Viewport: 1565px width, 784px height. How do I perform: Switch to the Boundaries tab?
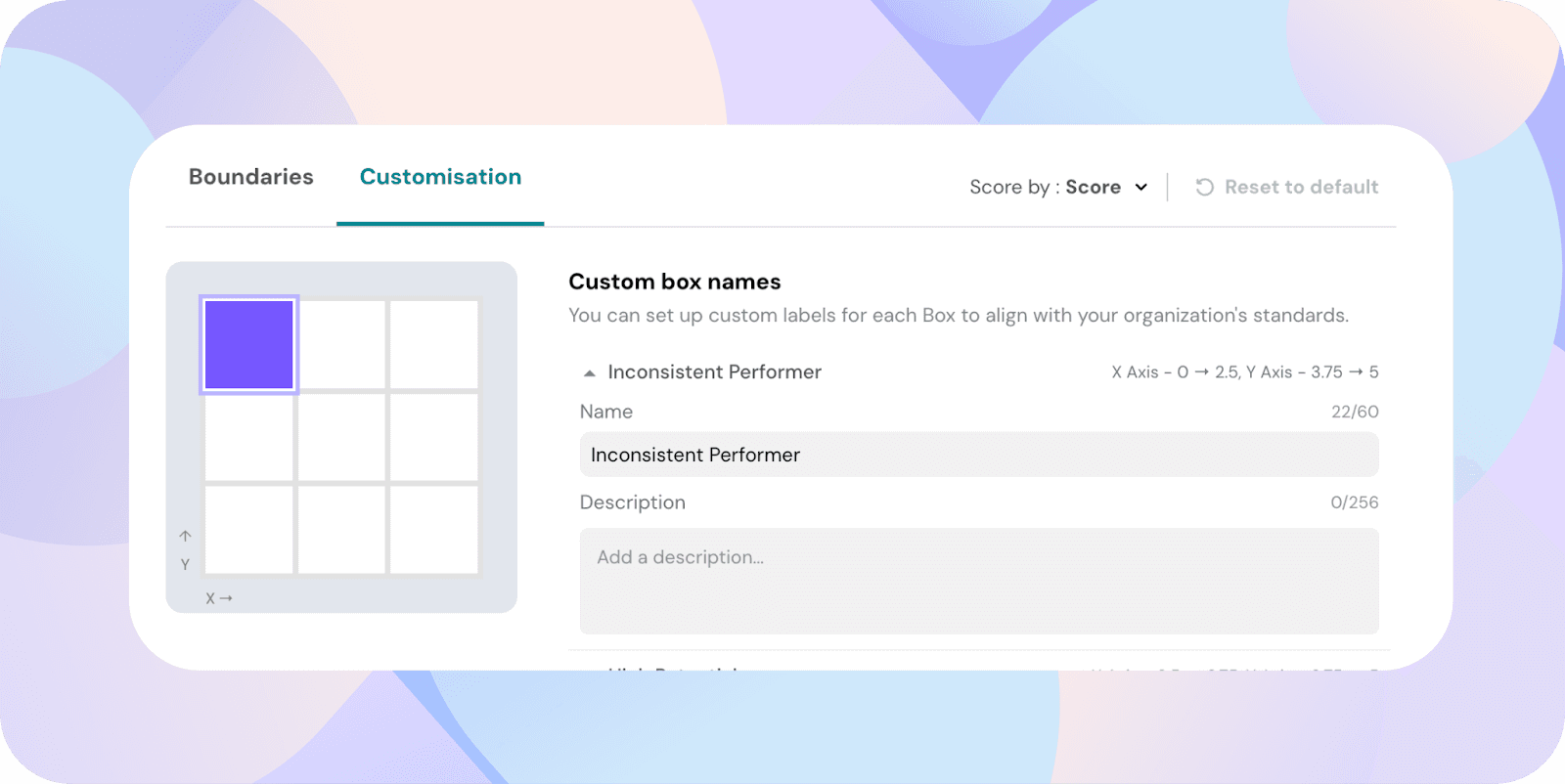(x=250, y=177)
